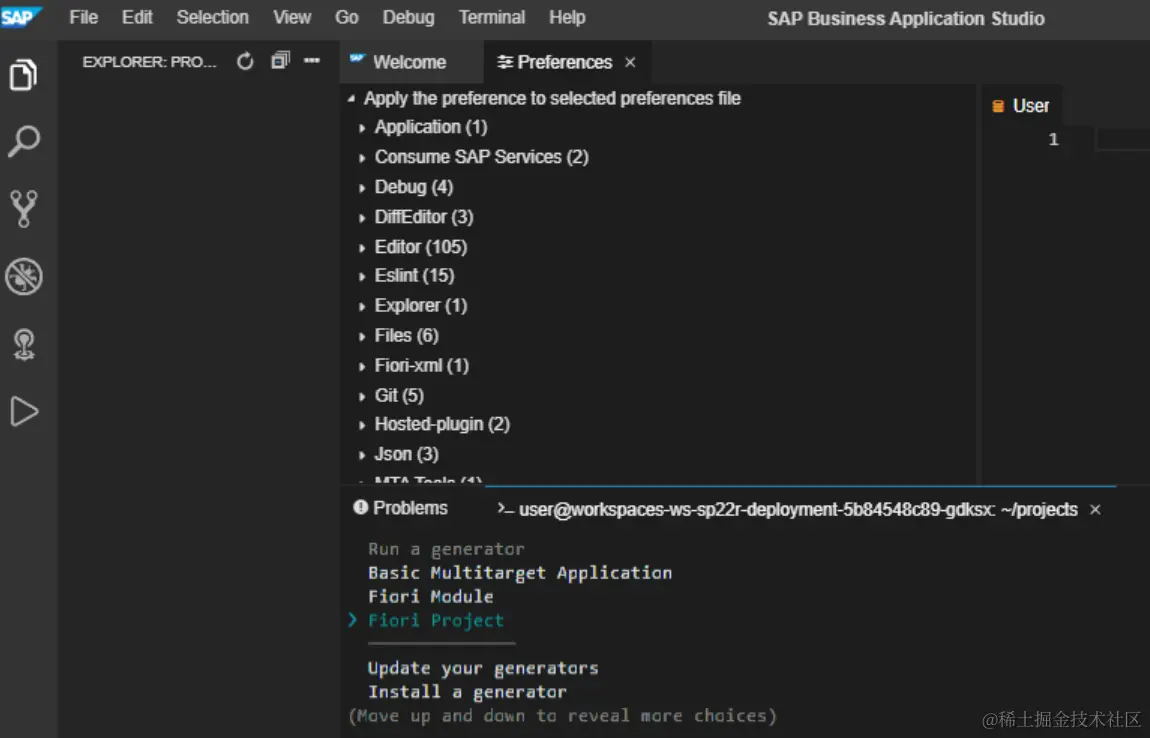This screenshot has height=738, width=1150.
Task: Select the user@workspaces terminal tab
Action: 798,509
